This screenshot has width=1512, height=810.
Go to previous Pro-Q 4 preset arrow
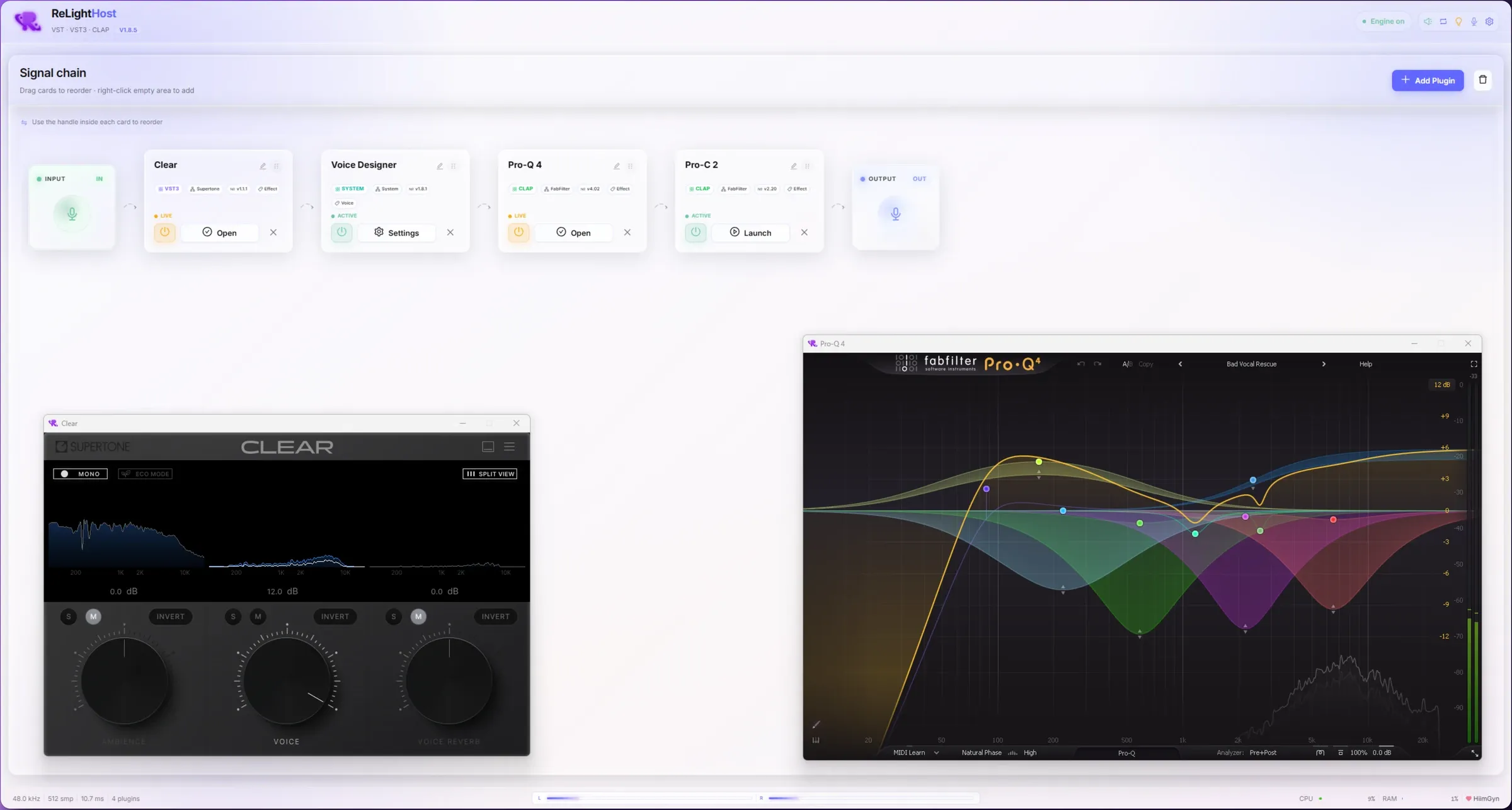[x=1180, y=364]
